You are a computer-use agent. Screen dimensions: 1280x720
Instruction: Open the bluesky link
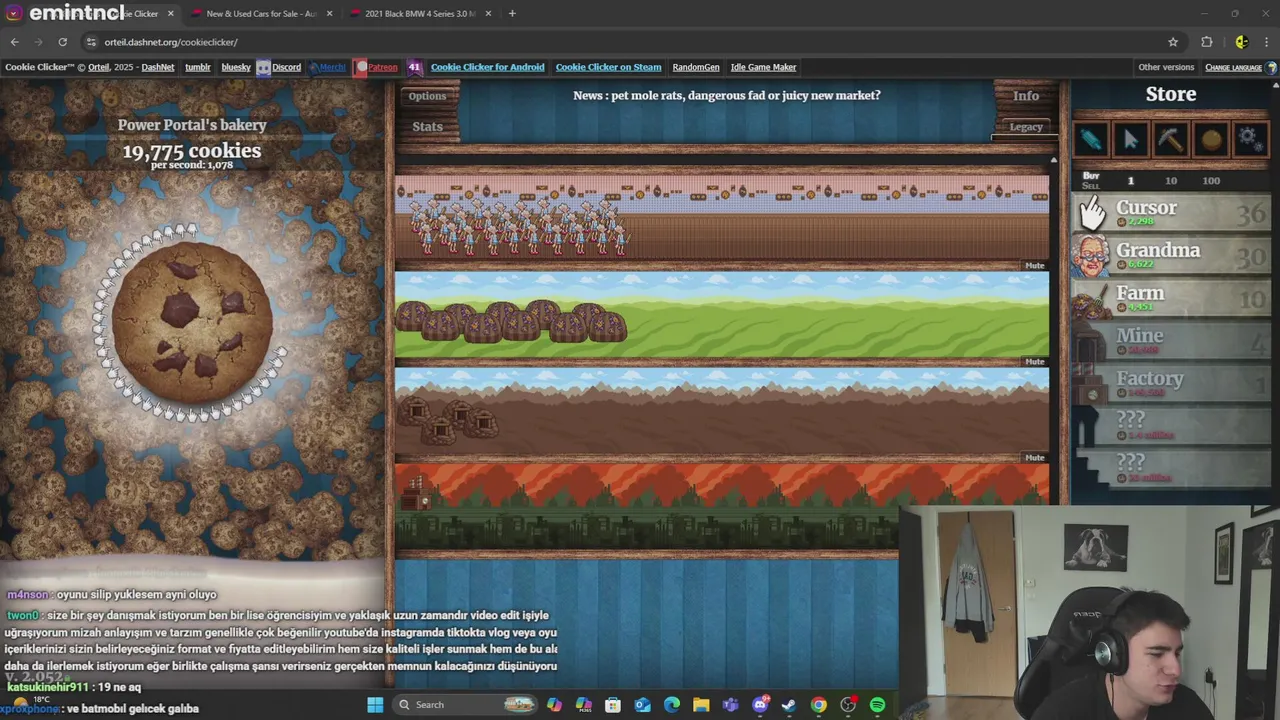point(236,67)
